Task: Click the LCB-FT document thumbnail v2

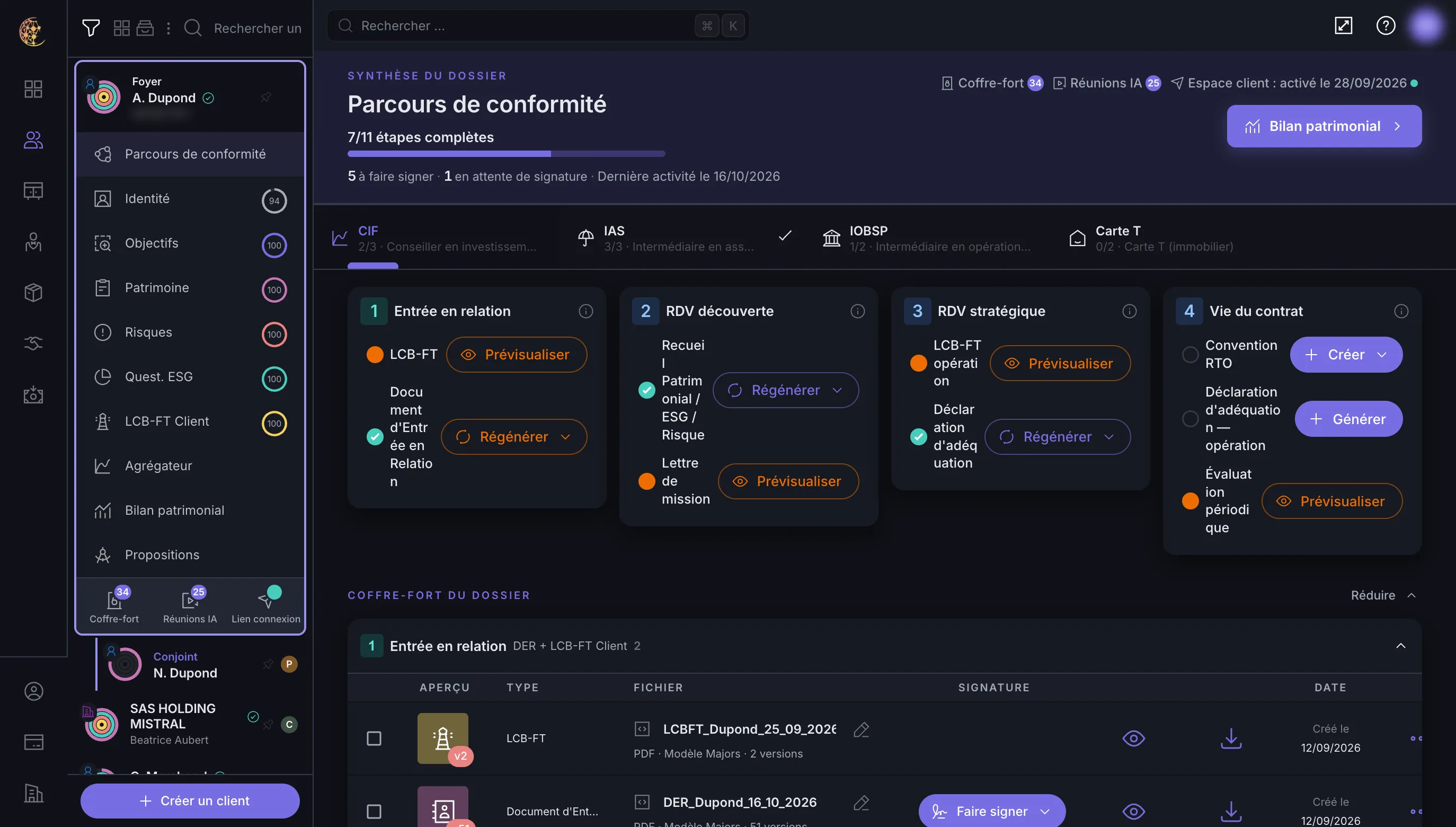Action: pyautogui.click(x=443, y=738)
